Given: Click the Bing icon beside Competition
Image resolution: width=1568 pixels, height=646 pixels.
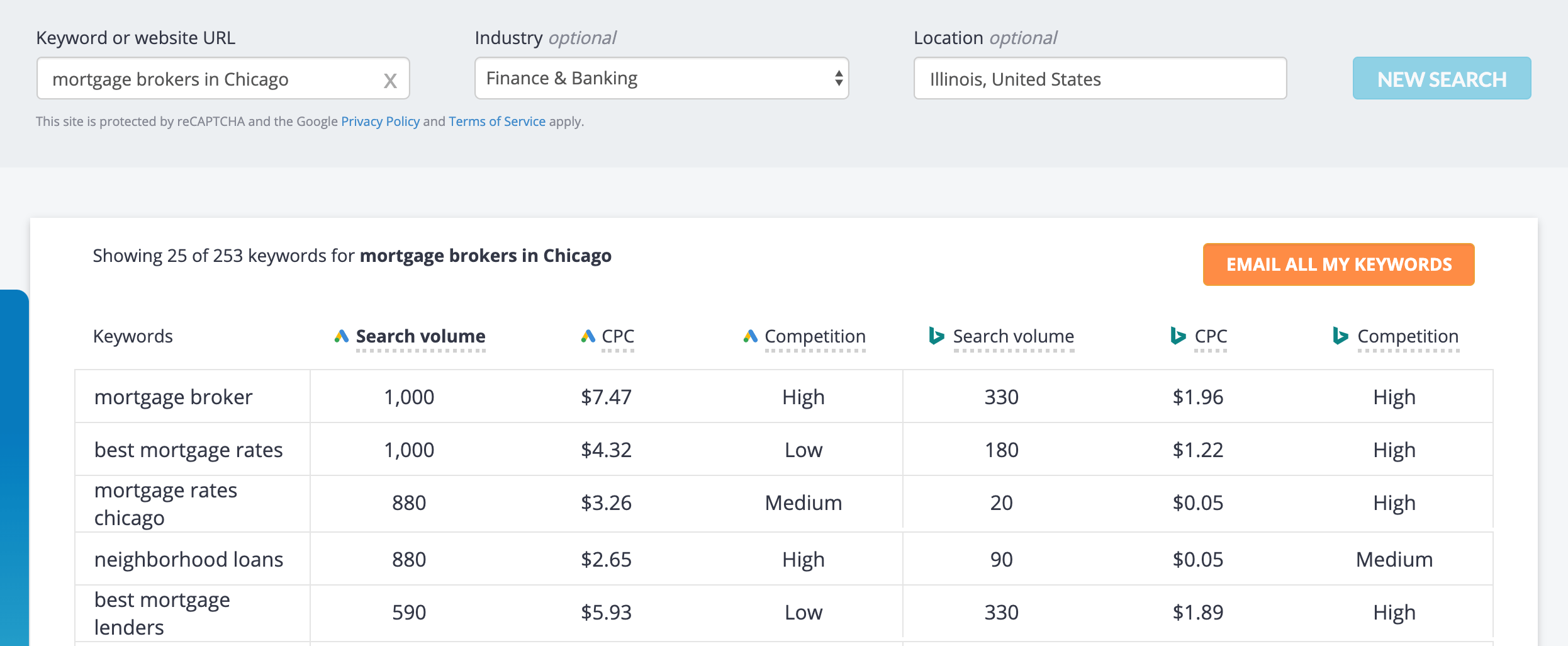Looking at the screenshot, I should coord(1341,336).
